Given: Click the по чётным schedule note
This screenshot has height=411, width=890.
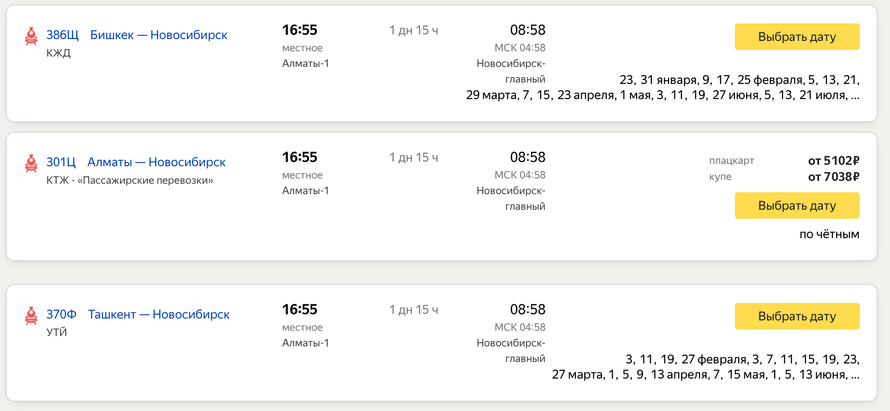Looking at the screenshot, I should pos(829,234).
